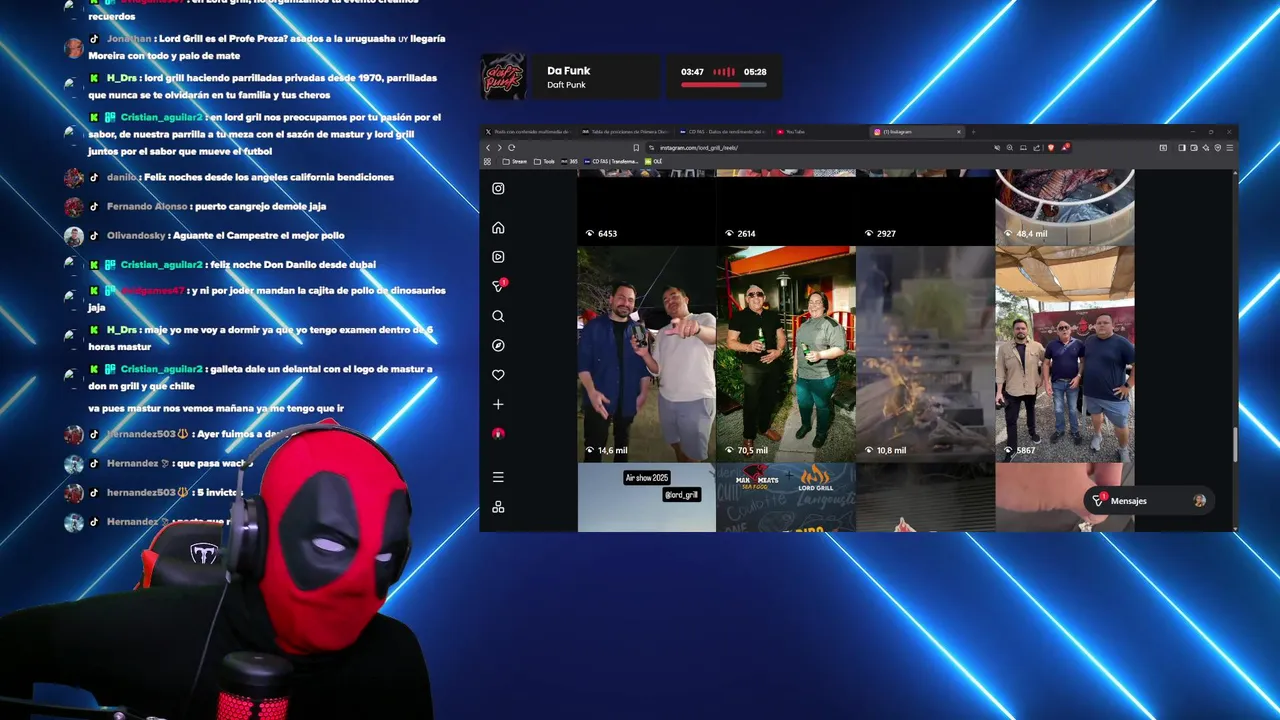This screenshot has height=720, width=1280.
Task: Open the Stream bookmarks folder
Action: 515,161
